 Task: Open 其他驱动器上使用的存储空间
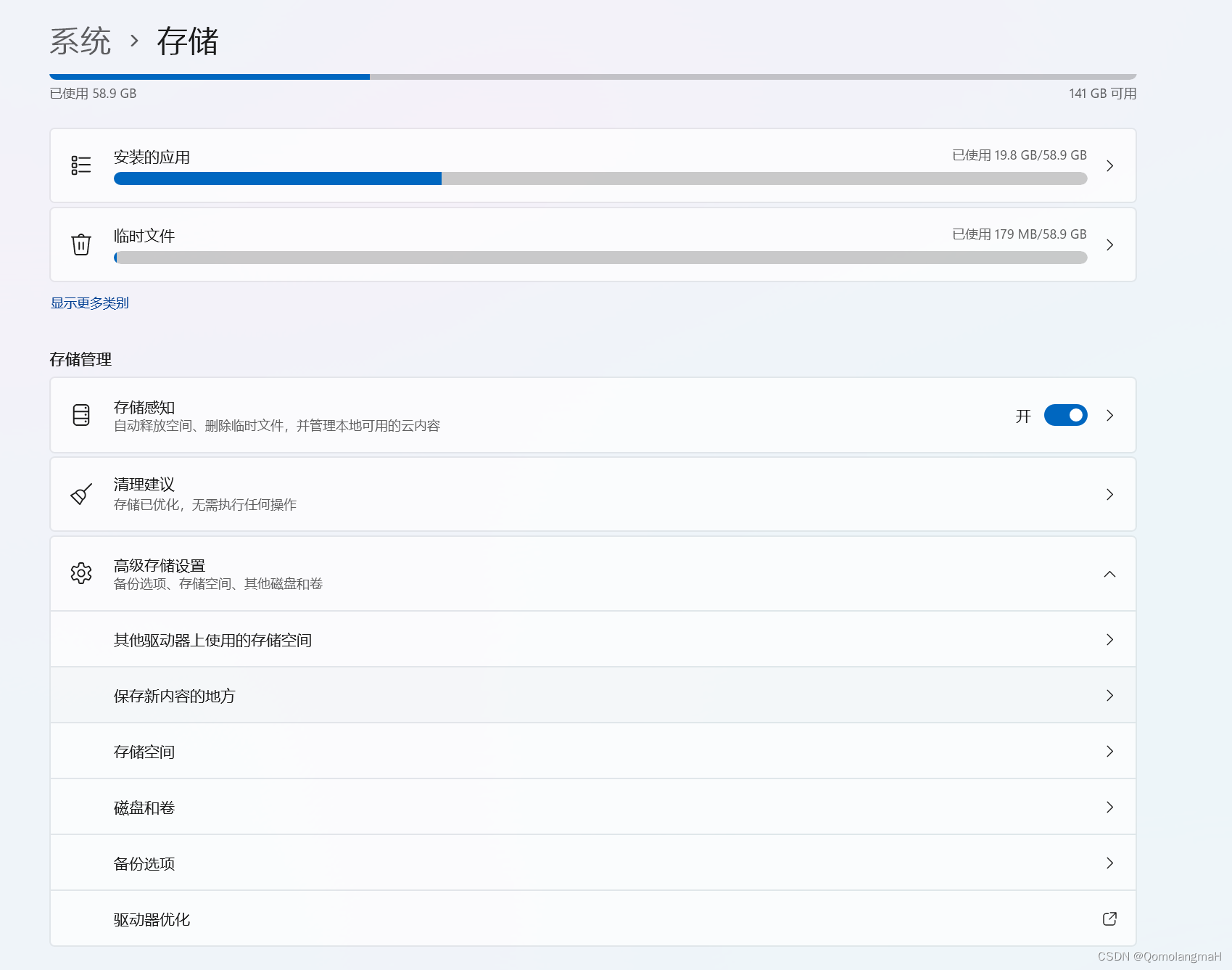pos(592,639)
